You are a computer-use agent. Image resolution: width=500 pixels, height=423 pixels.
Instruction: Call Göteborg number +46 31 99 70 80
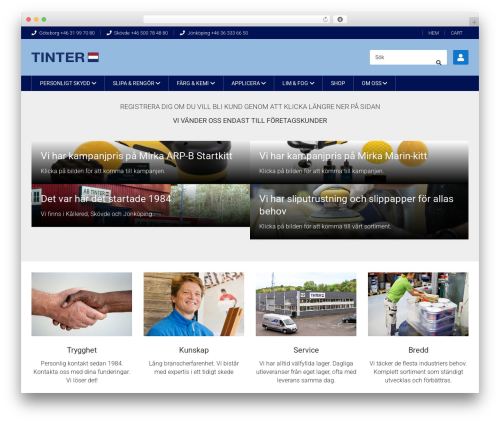[67, 33]
